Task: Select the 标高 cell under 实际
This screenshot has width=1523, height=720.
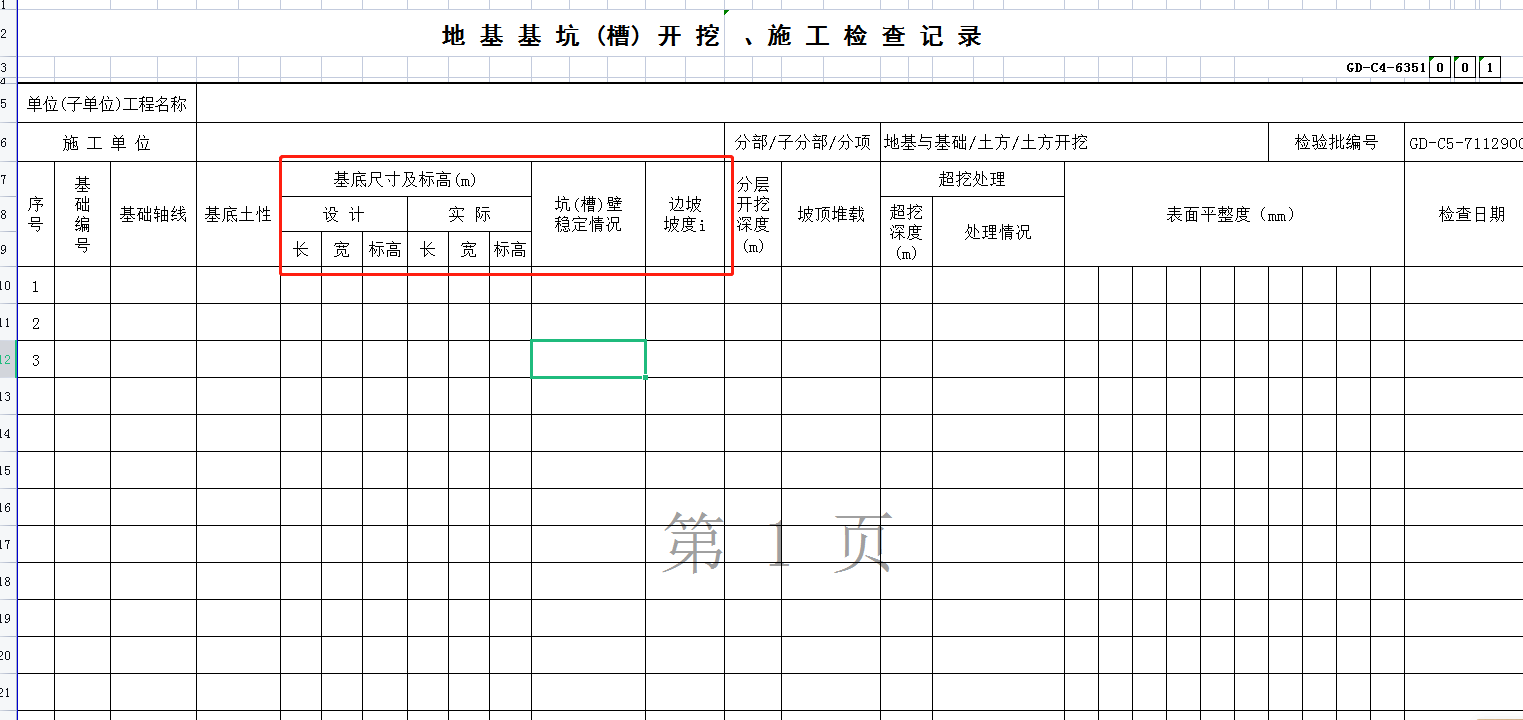Action: [510, 250]
